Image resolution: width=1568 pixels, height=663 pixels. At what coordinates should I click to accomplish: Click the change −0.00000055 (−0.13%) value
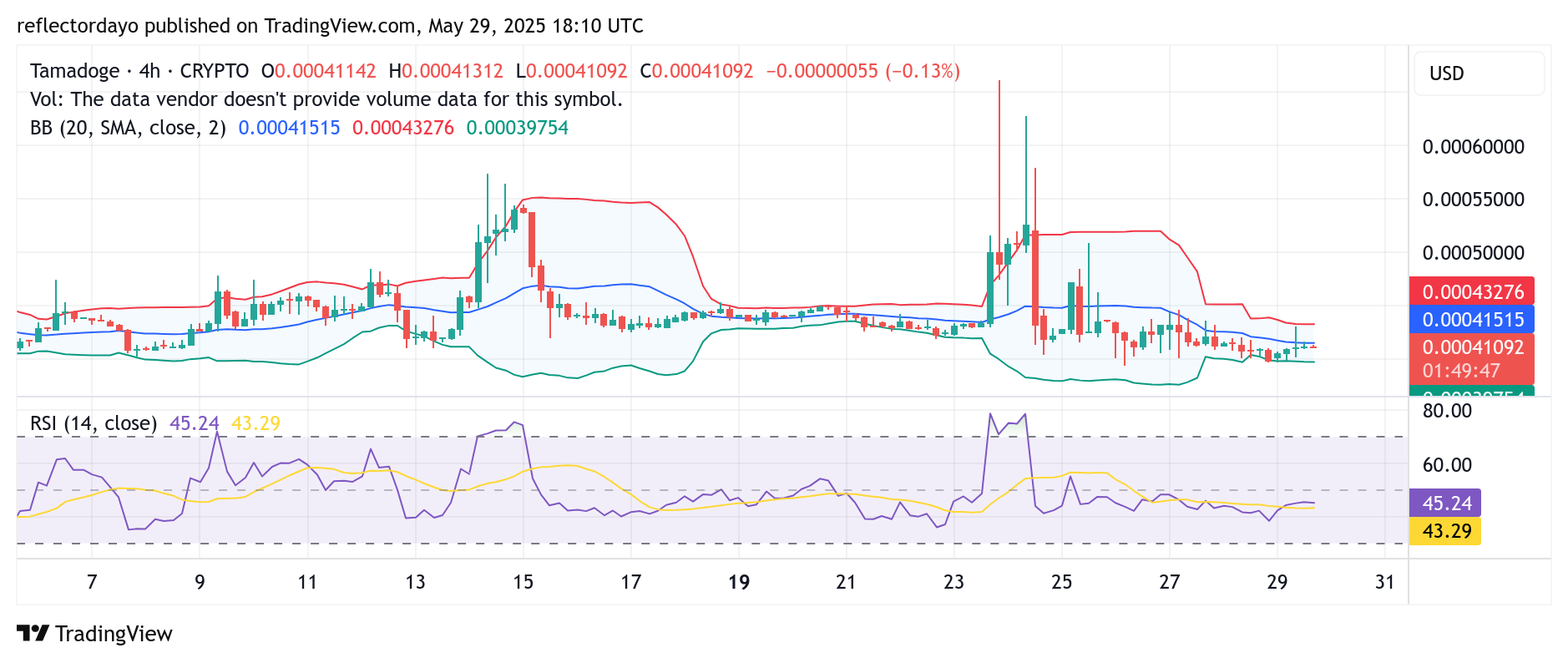tap(862, 71)
